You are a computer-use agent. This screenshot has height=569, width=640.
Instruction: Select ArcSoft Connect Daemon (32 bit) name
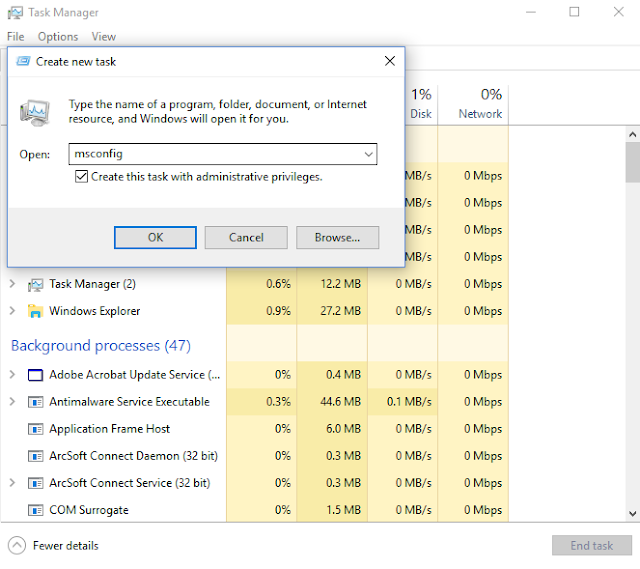point(133,456)
